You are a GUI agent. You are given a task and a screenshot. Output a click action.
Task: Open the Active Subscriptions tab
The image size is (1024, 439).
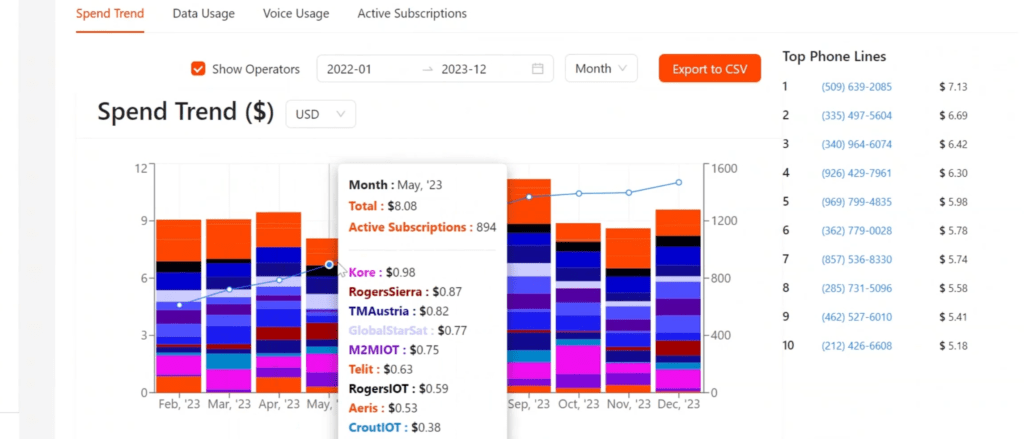pyautogui.click(x=412, y=13)
